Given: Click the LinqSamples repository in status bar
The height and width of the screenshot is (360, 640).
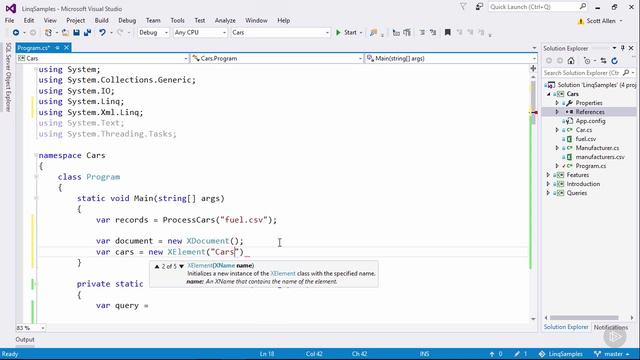Looking at the screenshot, I should coord(561,354).
